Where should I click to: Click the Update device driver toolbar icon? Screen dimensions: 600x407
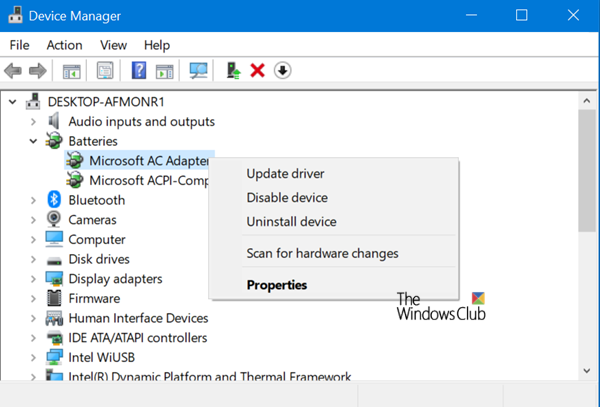[234, 70]
